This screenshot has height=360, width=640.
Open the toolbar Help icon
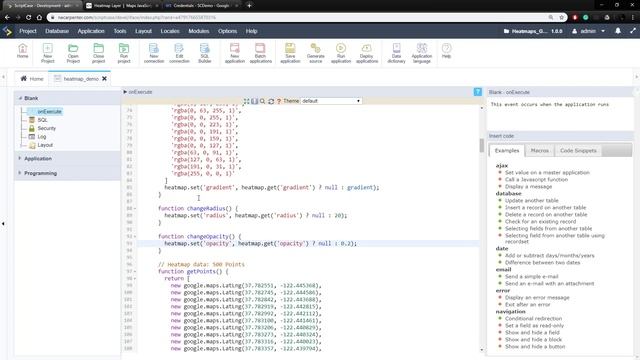tap(447, 51)
